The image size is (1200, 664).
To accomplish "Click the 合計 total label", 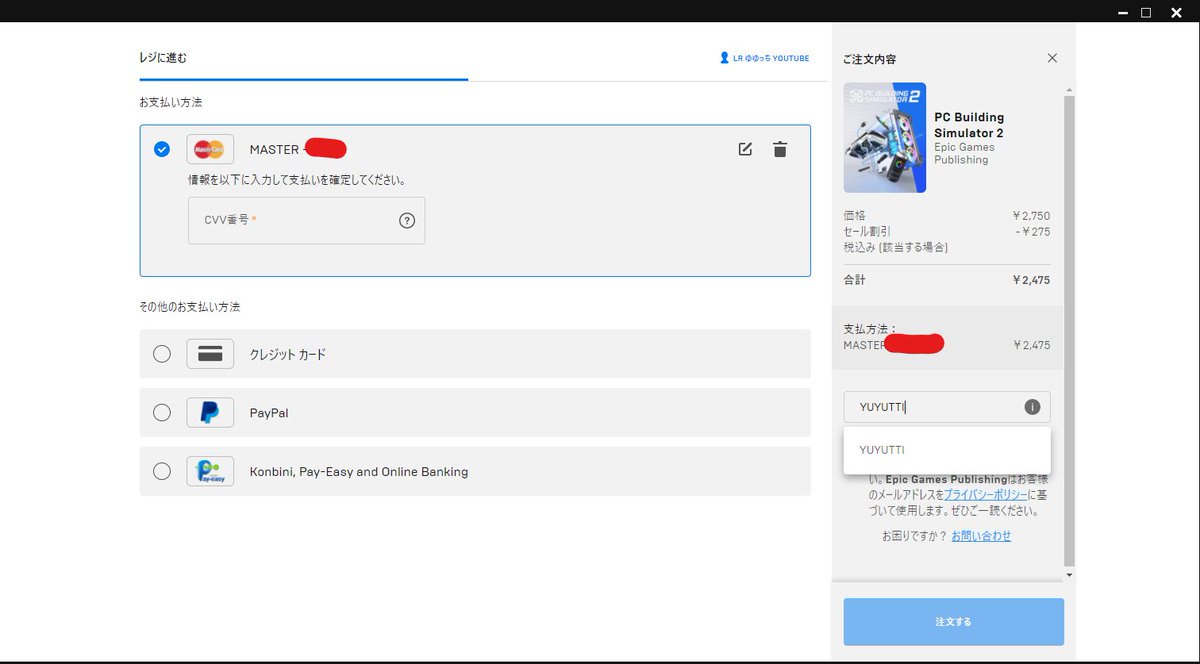I will (855, 280).
